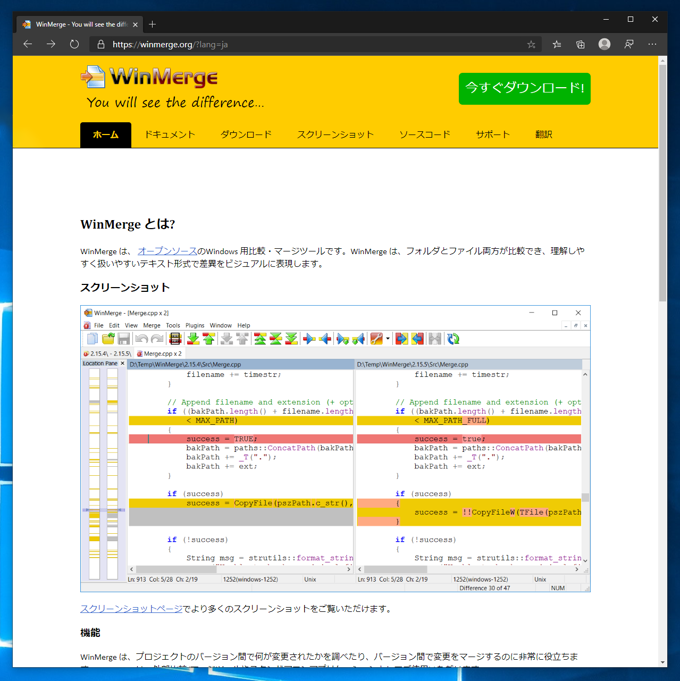Click the Undo icon in the embedded WinMerge toolbar
The width and height of the screenshot is (680, 681).
[x=141, y=339]
